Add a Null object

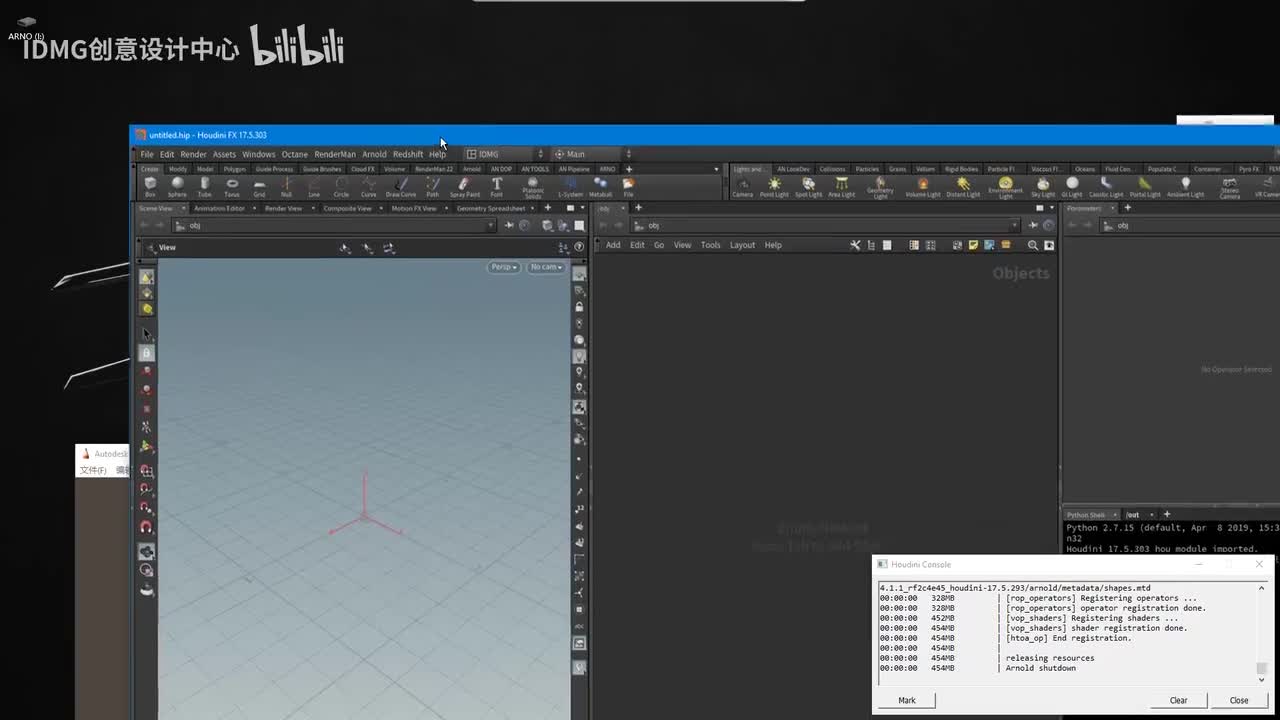[x=286, y=186]
